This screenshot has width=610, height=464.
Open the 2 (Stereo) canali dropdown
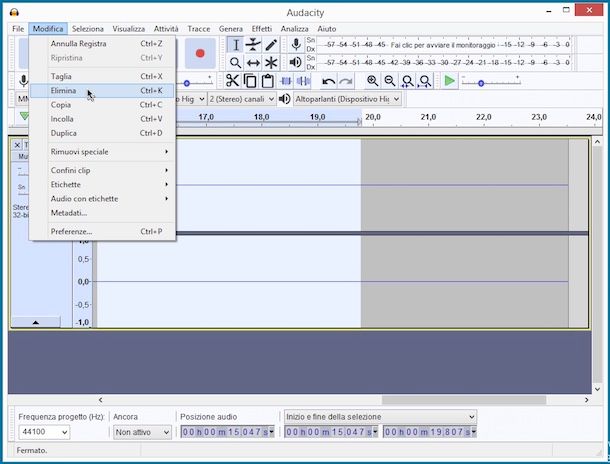point(242,99)
